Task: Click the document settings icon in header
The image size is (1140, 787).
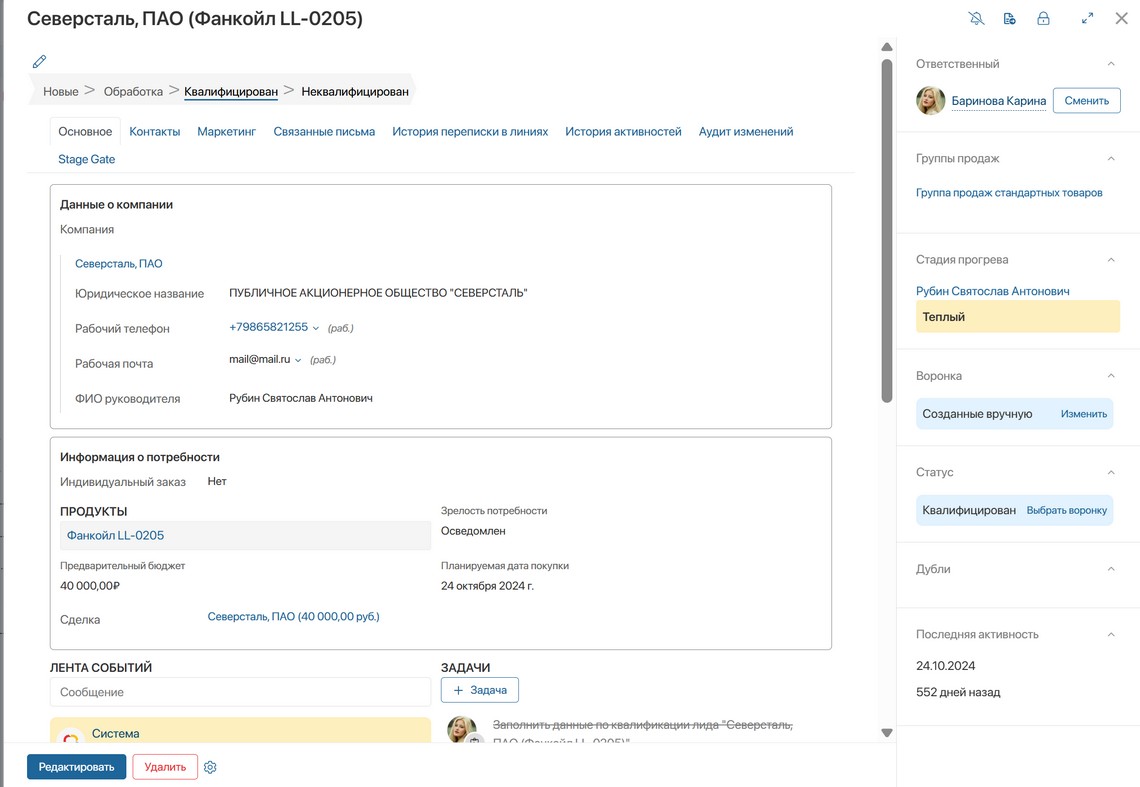Action: [1010, 19]
